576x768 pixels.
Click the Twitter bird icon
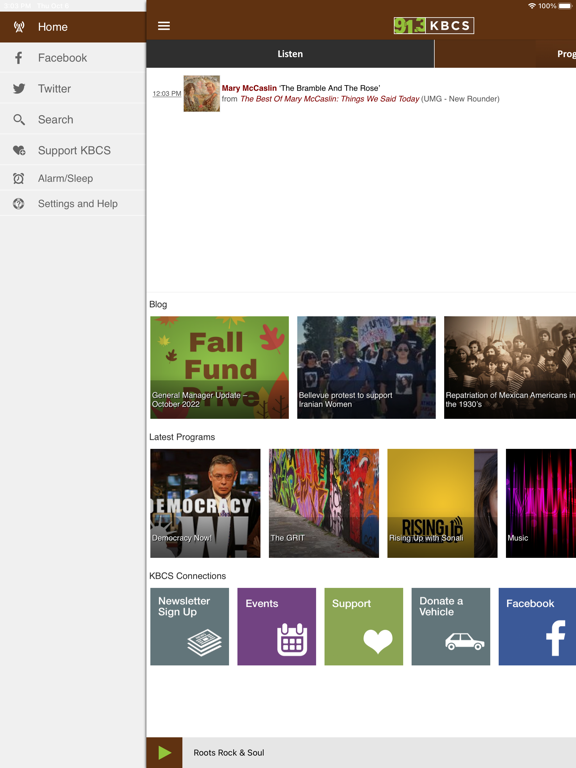(19, 89)
